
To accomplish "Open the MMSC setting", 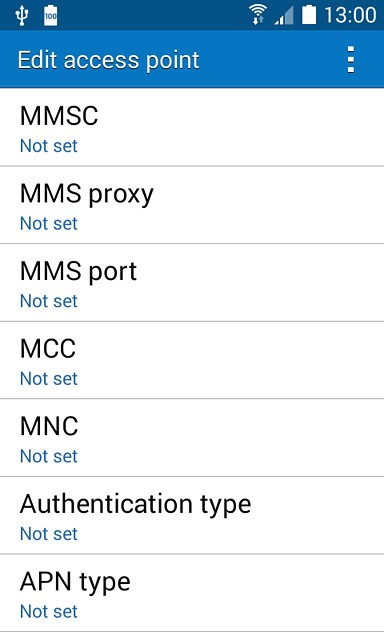I will coord(192,128).
